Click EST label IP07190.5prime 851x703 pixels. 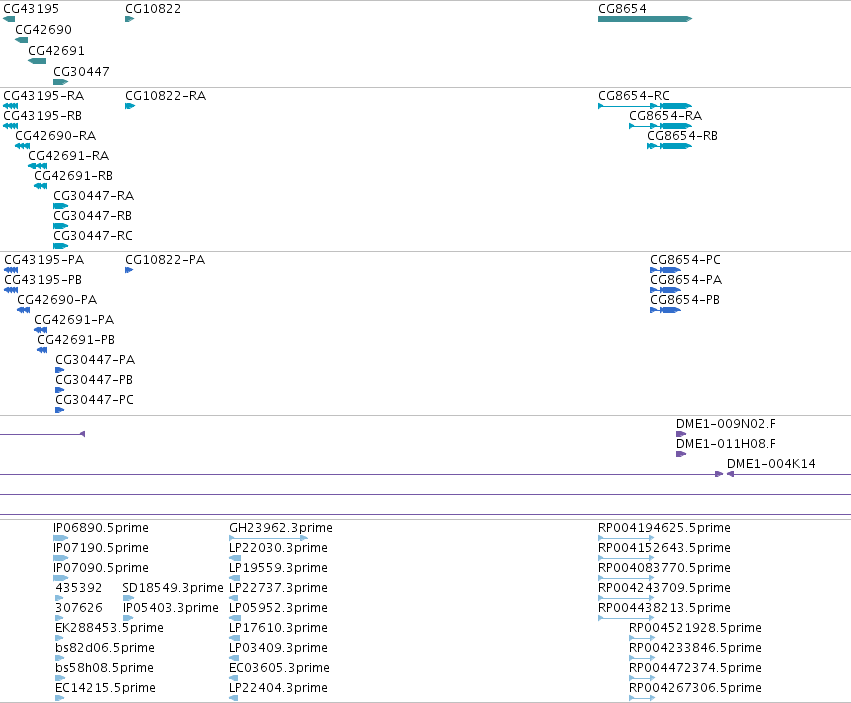[x=101, y=548]
